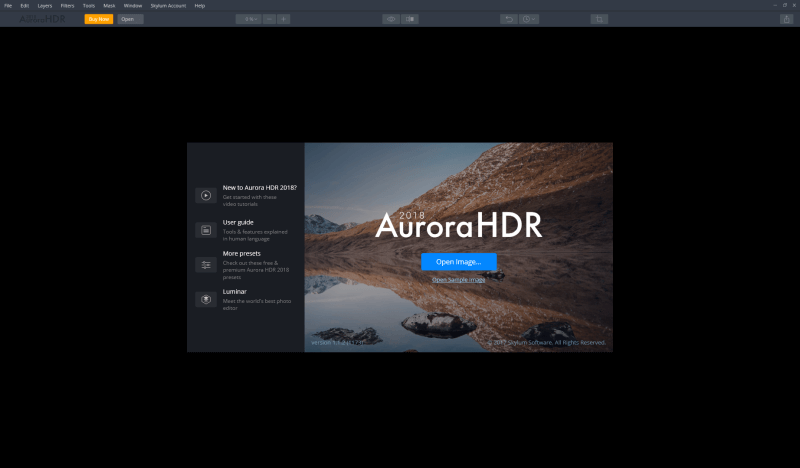Click 'Meet the world's best photo editor' text

click(257, 305)
